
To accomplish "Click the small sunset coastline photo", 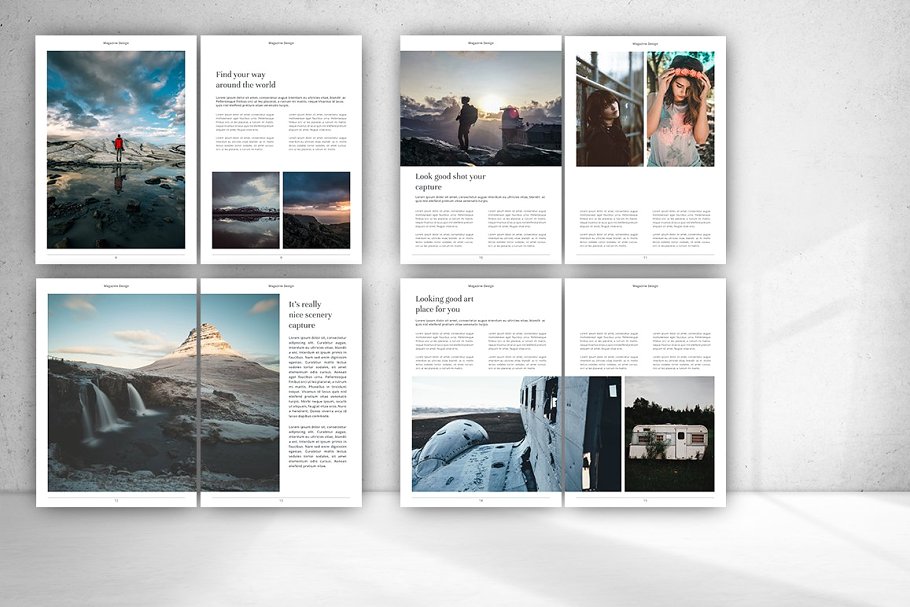I will (x=316, y=210).
